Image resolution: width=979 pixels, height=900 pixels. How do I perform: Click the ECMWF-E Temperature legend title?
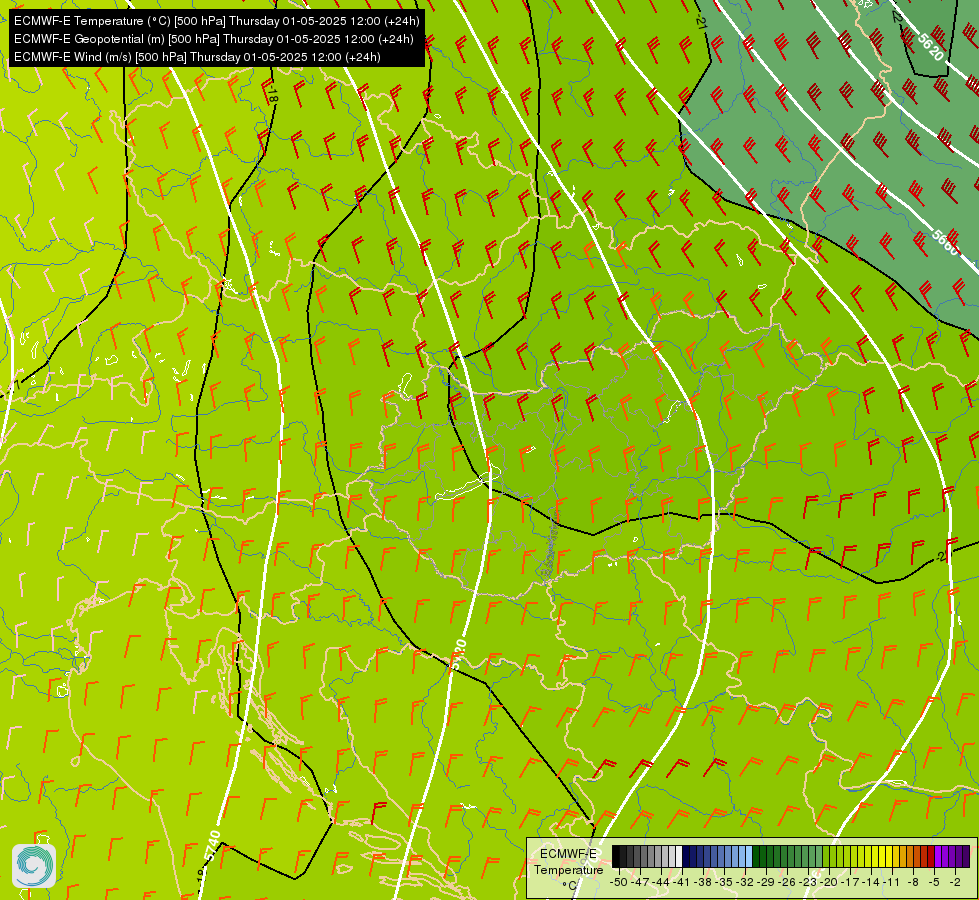[568, 862]
